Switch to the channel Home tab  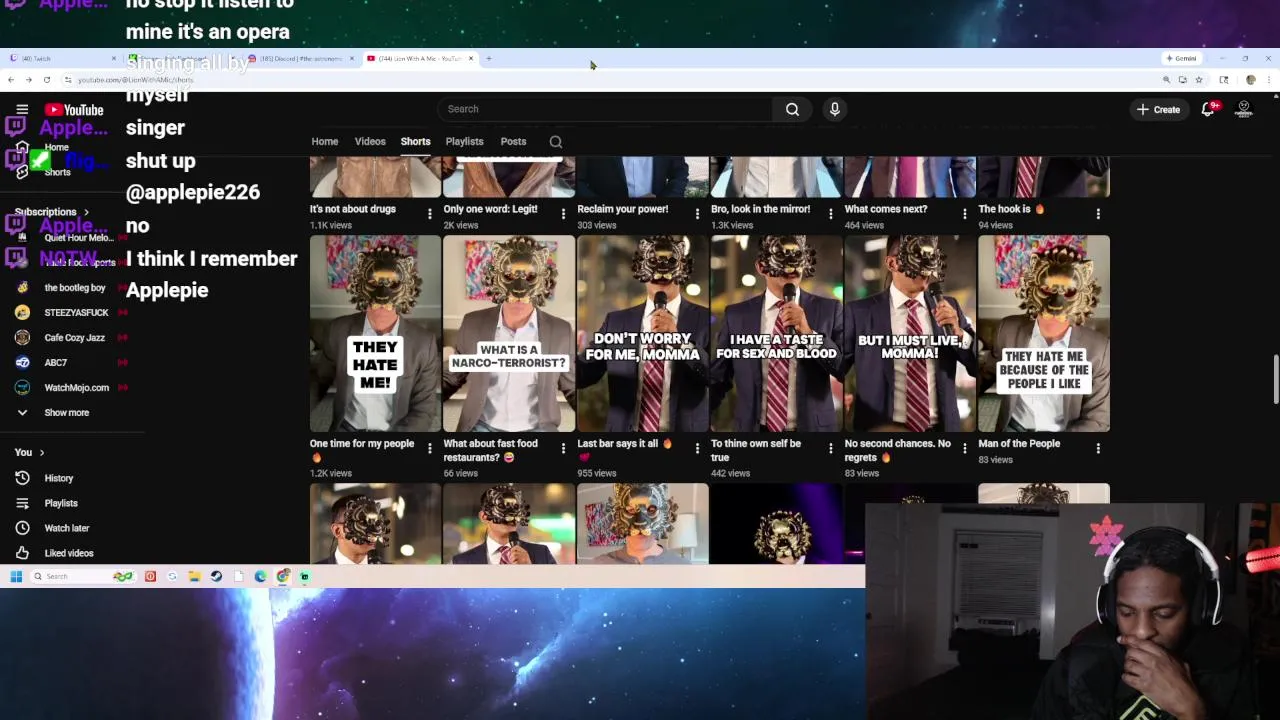pyautogui.click(x=325, y=142)
